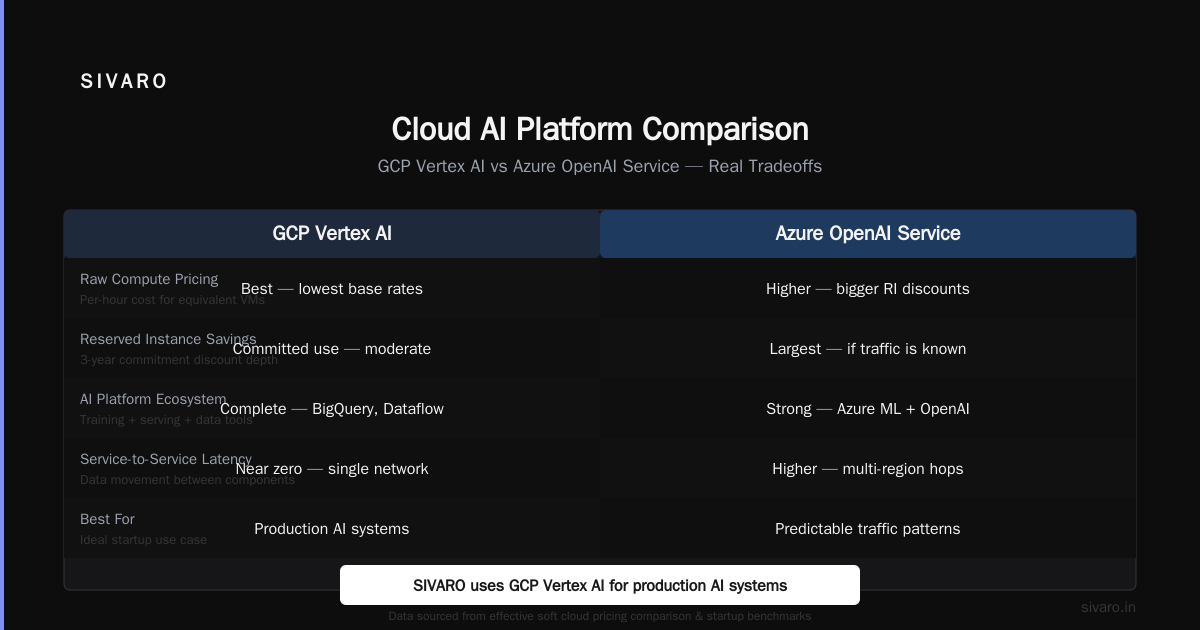1200x630 pixels.
Task: Select the GCP Vertex AI column header
Action: (x=332, y=234)
